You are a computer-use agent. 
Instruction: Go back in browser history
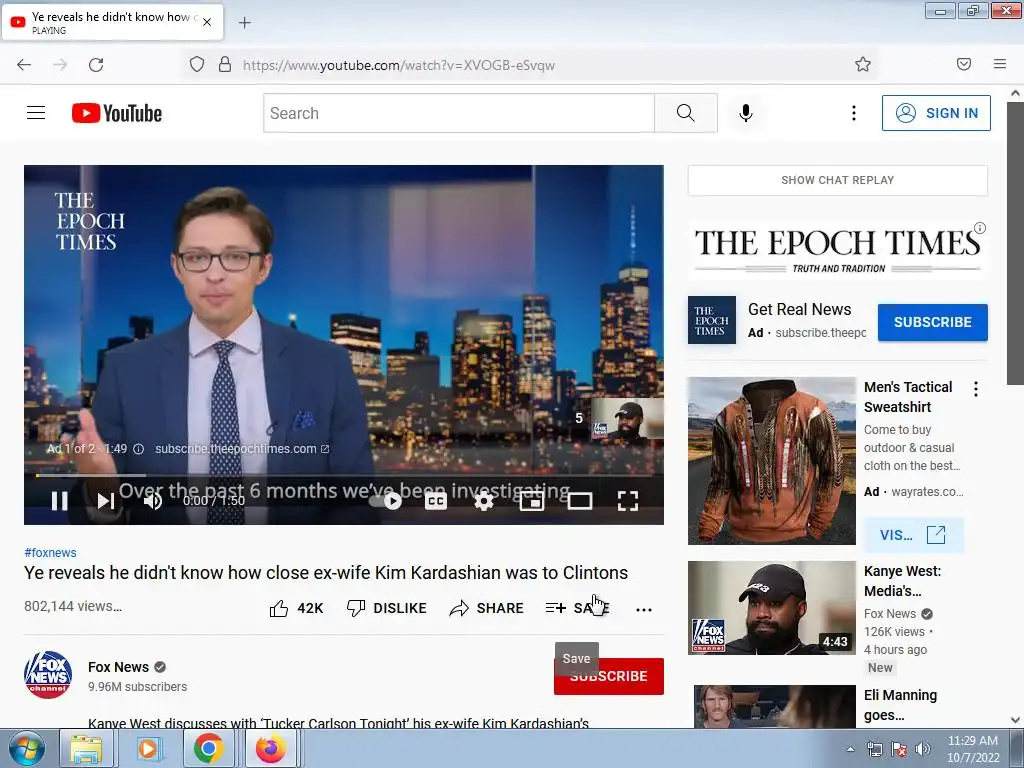click(24, 65)
